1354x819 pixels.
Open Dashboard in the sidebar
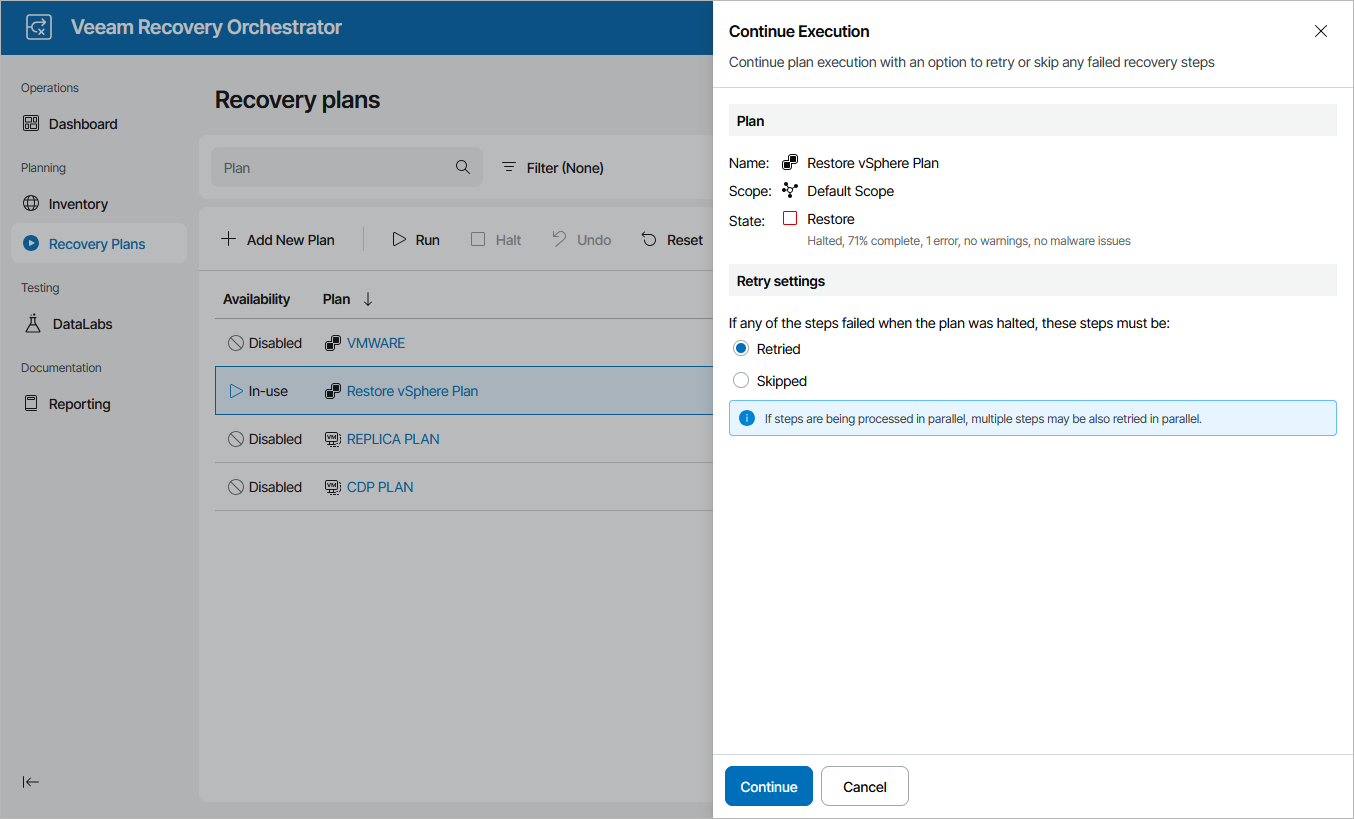(83, 124)
